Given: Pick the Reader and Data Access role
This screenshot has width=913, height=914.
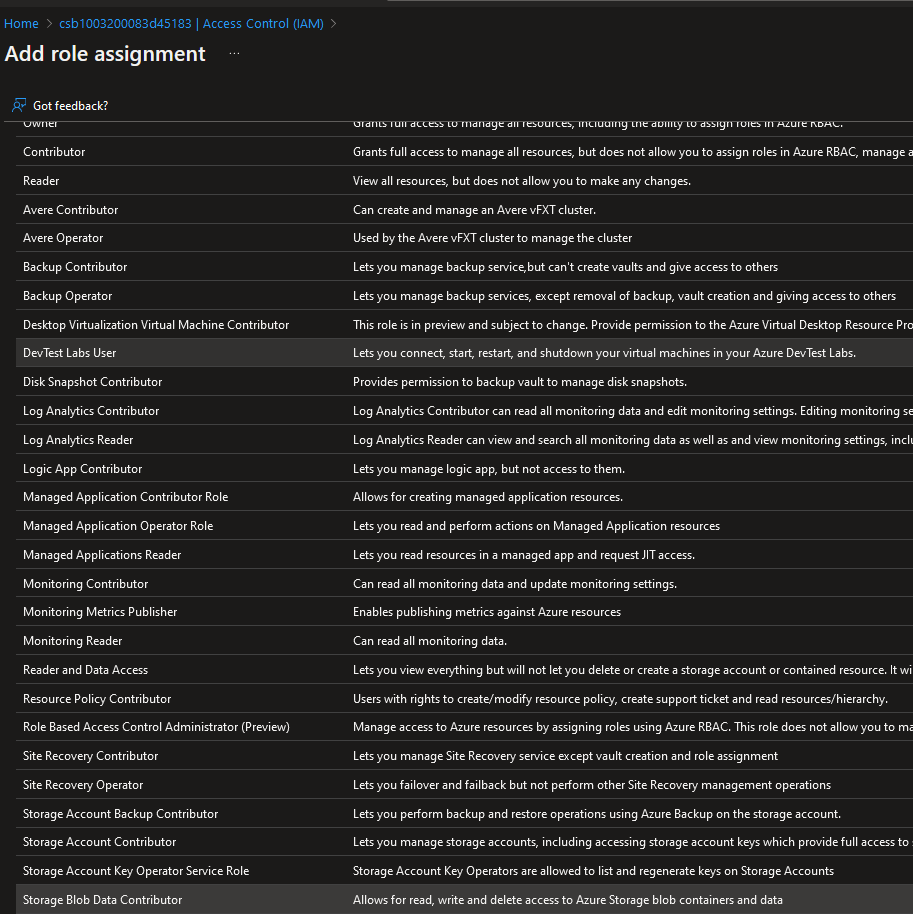Looking at the screenshot, I should click(x=86, y=669).
